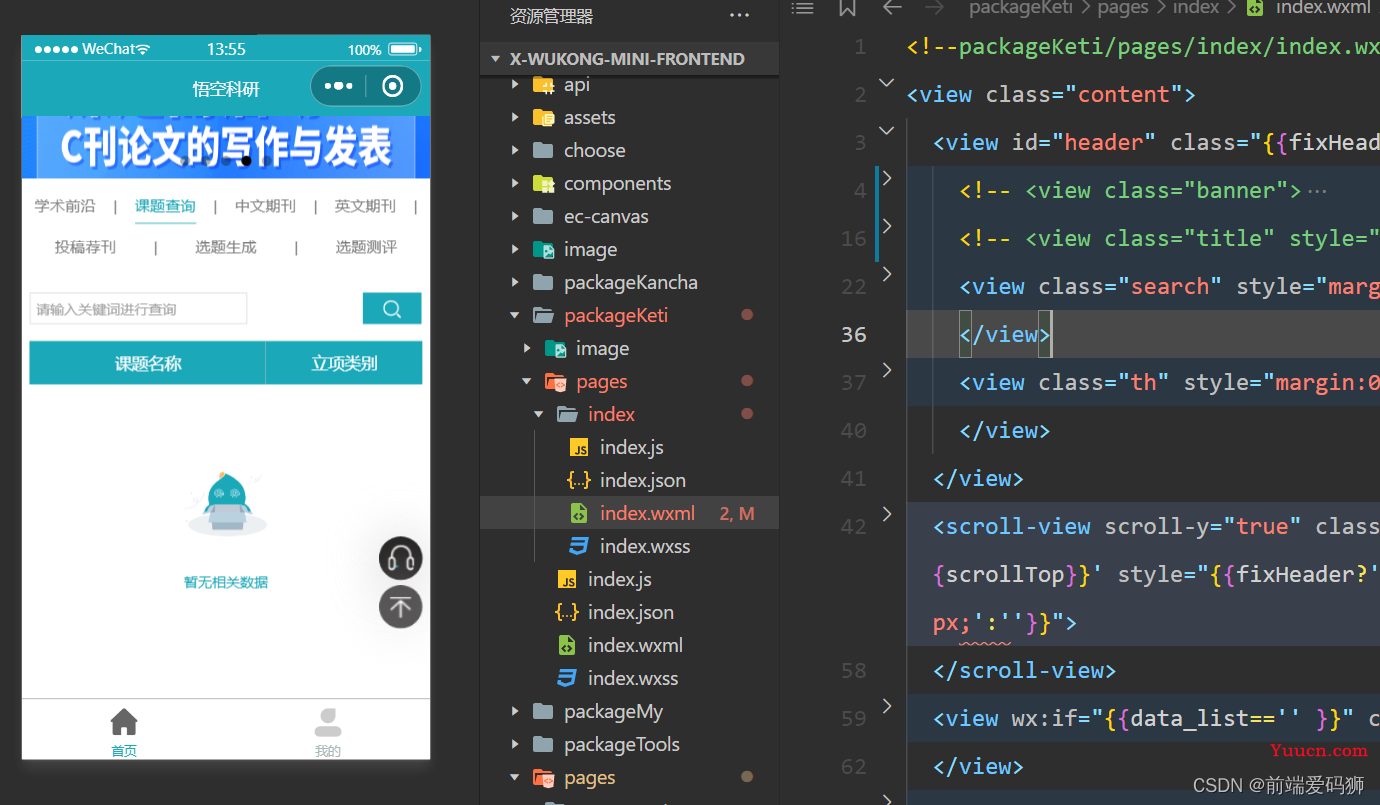Click pages in the breadcrumb path

(1123, 8)
